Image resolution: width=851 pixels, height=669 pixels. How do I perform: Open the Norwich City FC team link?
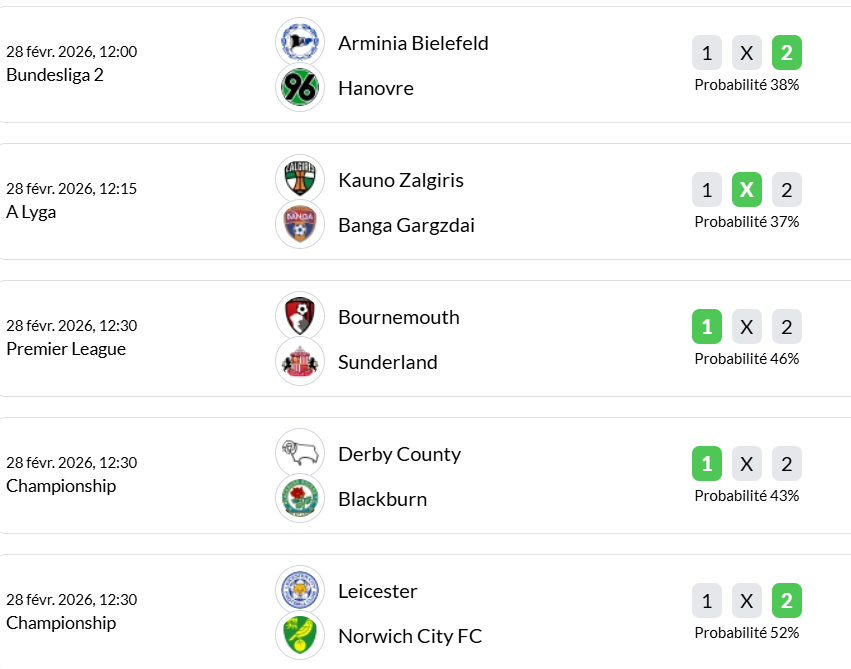(x=410, y=636)
